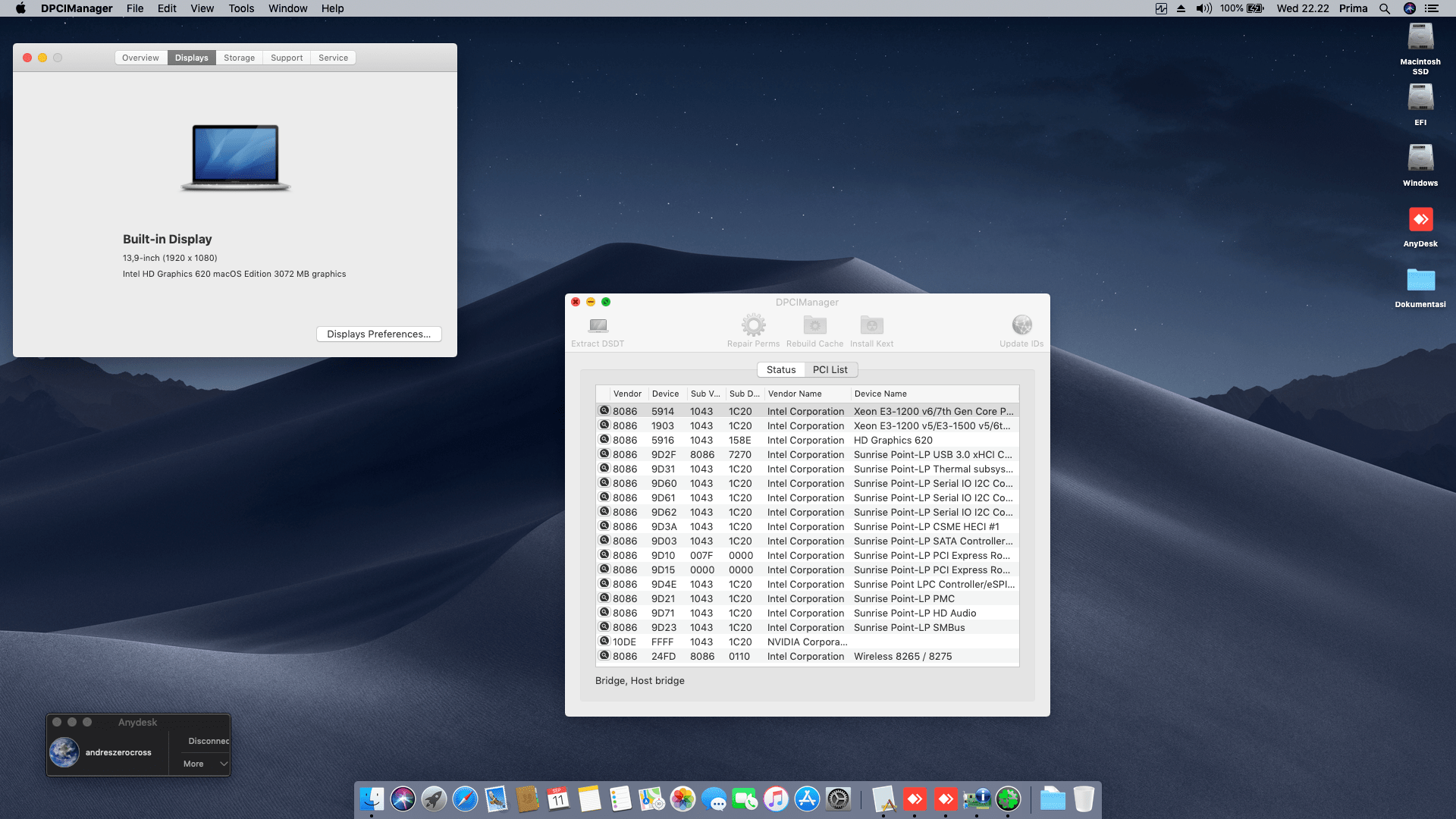Open Spotlight search in the menu bar
This screenshot has height=819, width=1456.
(1385, 8)
